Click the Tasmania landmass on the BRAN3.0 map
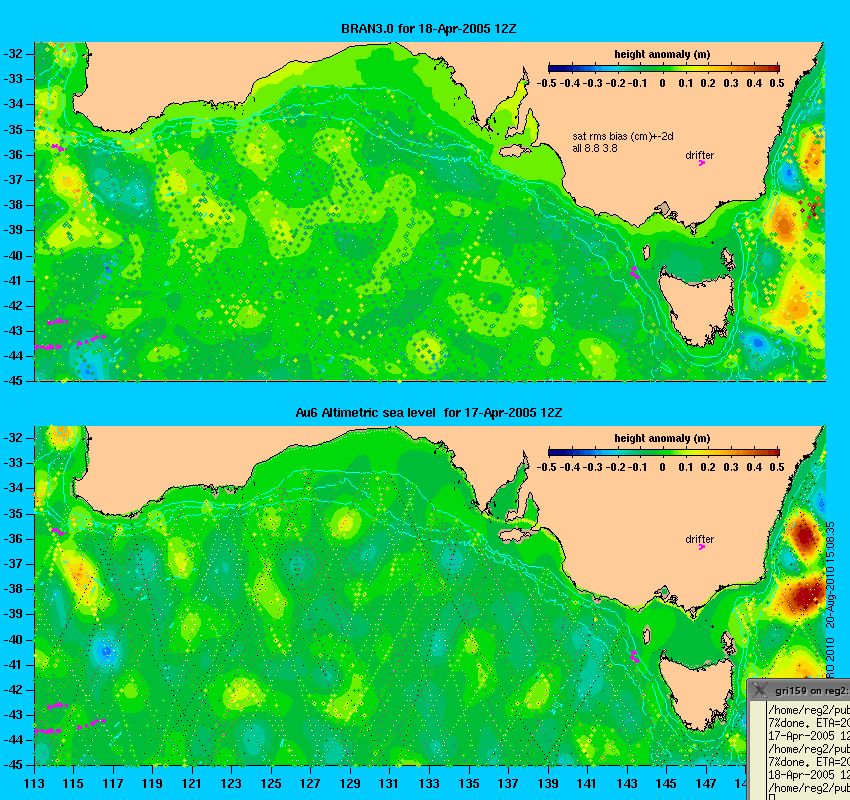 tap(698, 307)
